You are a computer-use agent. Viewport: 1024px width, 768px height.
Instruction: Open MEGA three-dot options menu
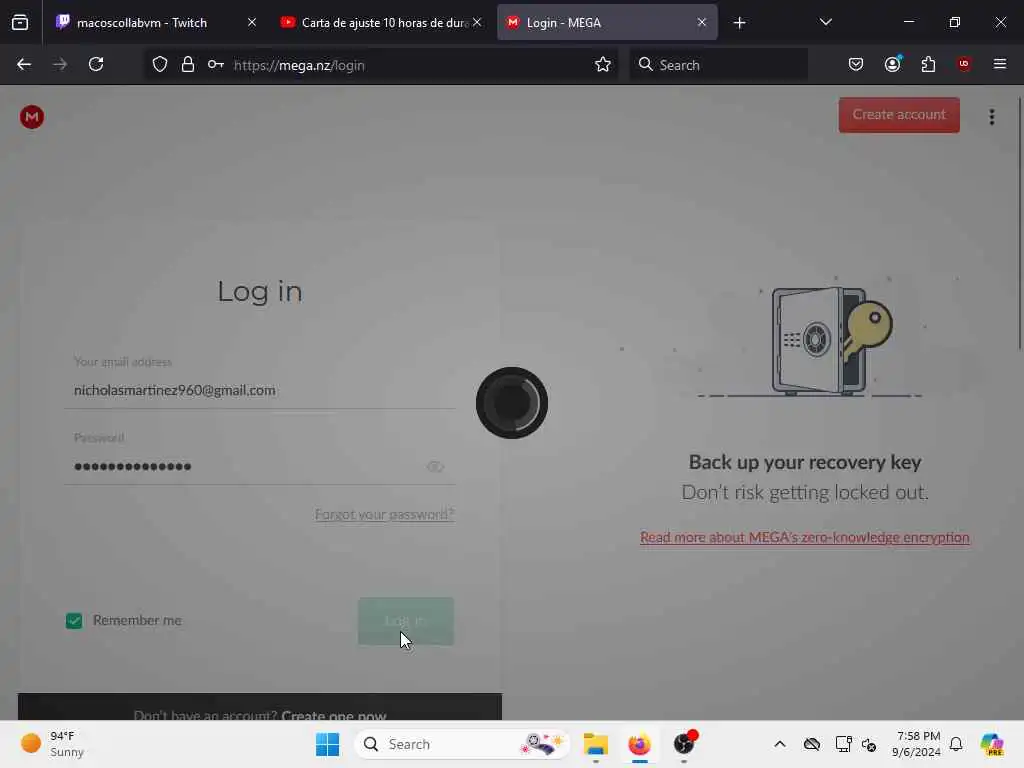992,118
